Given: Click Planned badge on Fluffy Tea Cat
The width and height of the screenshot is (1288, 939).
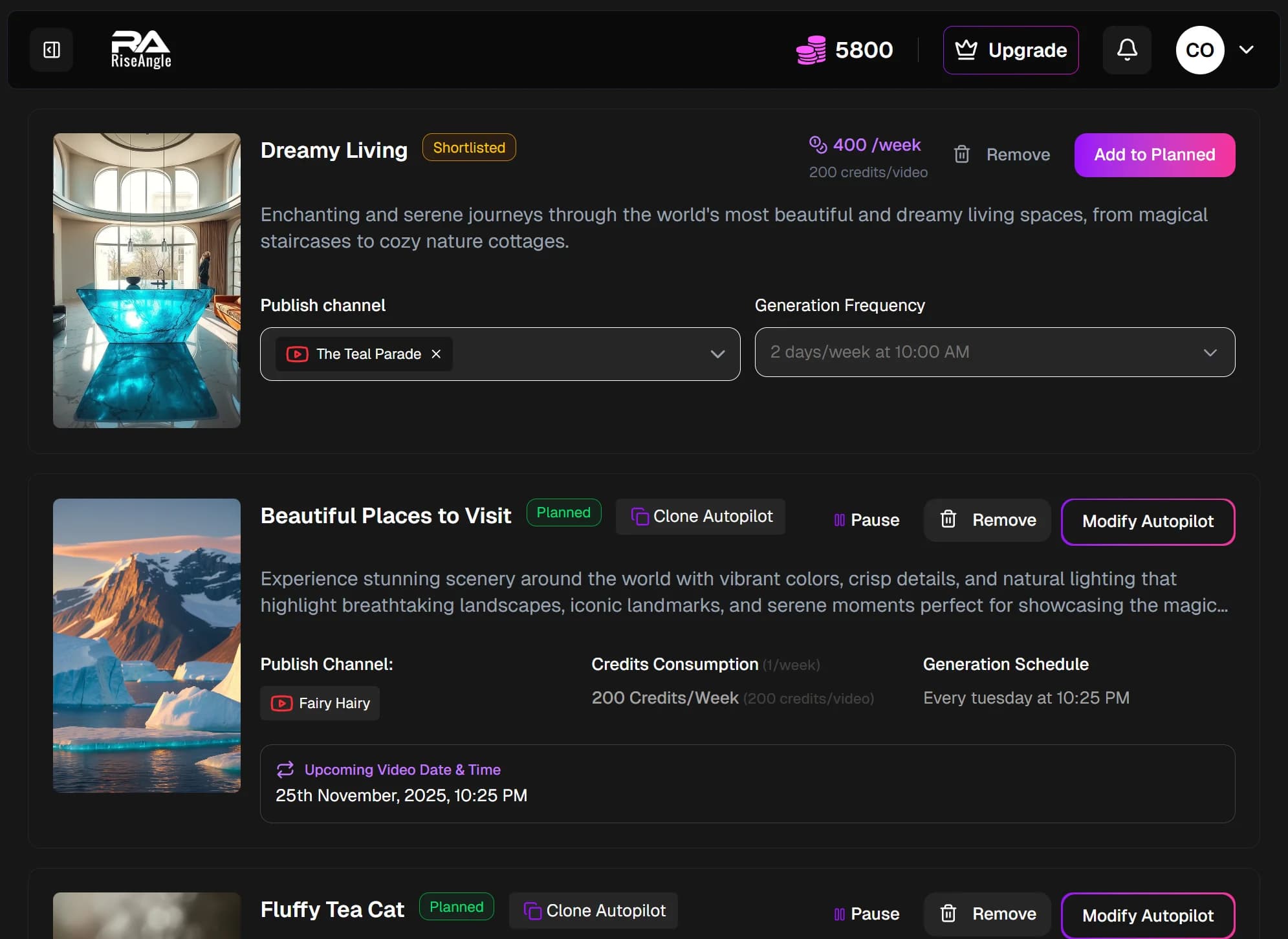Looking at the screenshot, I should [457, 907].
